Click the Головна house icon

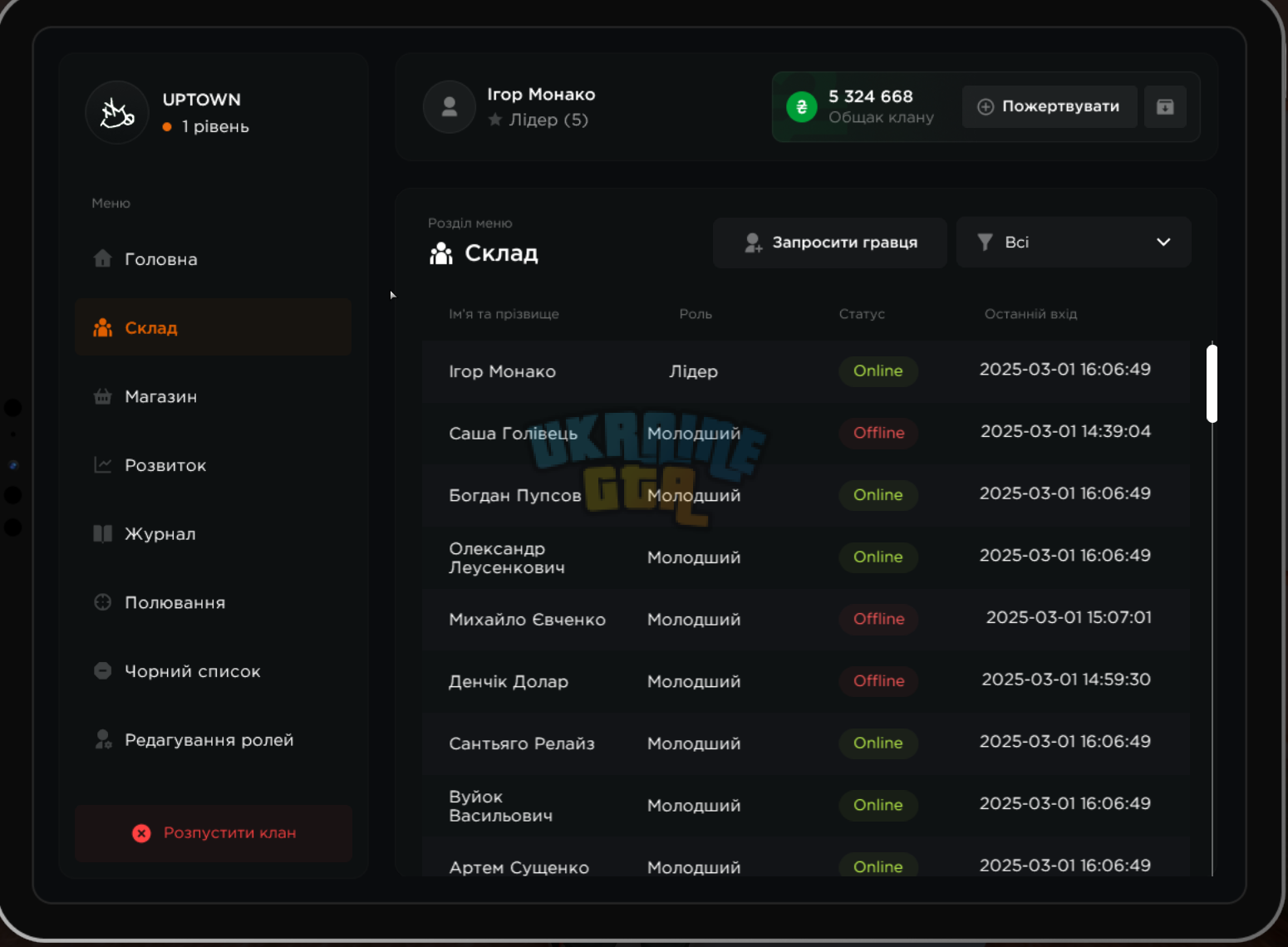click(x=103, y=258)
